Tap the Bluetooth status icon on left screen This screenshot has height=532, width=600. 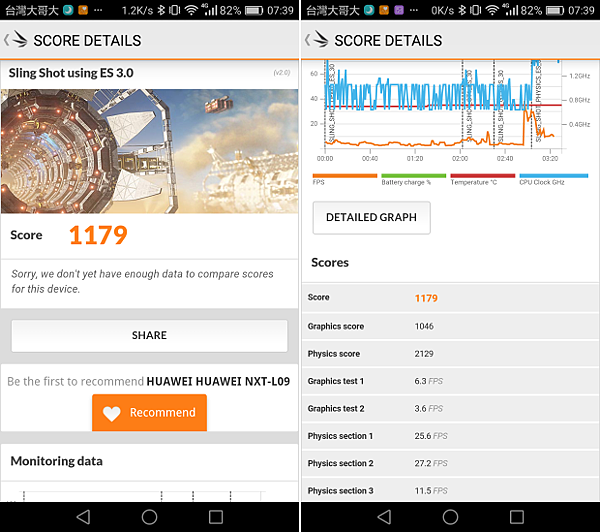pyautogui.click(x=161, y=10)
